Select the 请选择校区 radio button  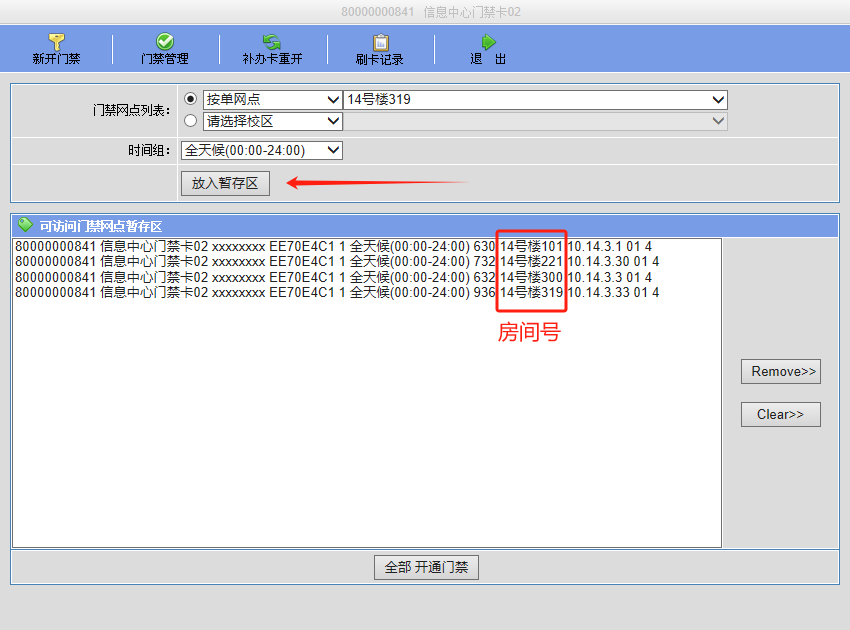(x=190, y=120)
